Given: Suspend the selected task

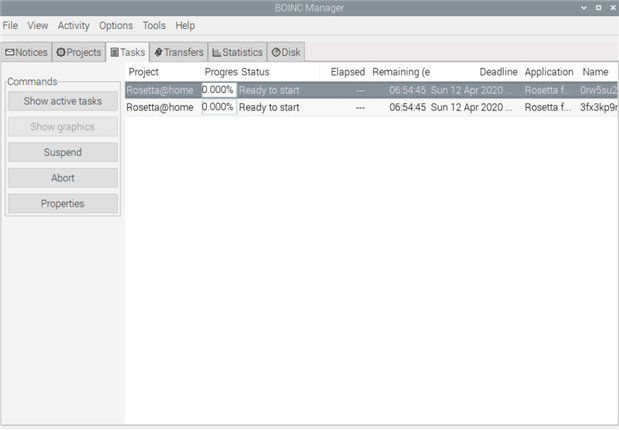Looking at the screenshot, I should click(x=63, y=152).
